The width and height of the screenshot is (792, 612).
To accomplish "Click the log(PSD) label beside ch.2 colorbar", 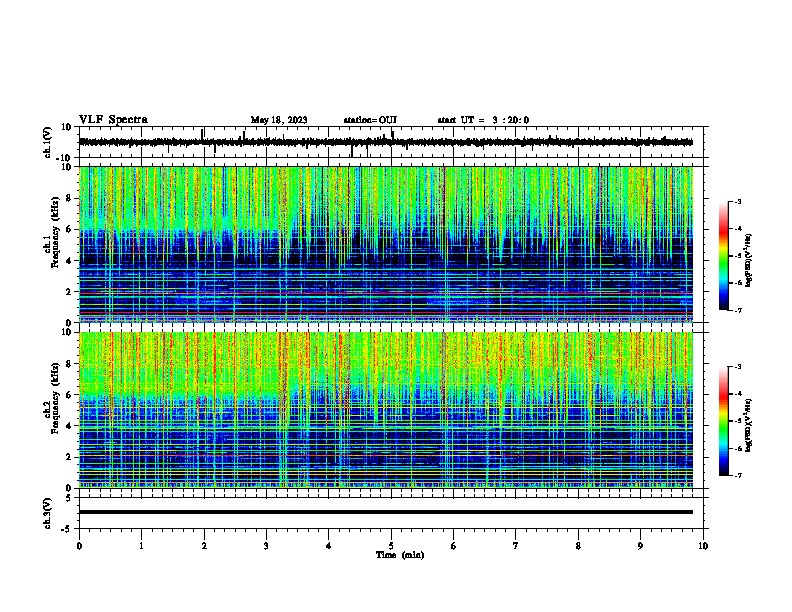I will pyautogui.click(x=749, y=425).
